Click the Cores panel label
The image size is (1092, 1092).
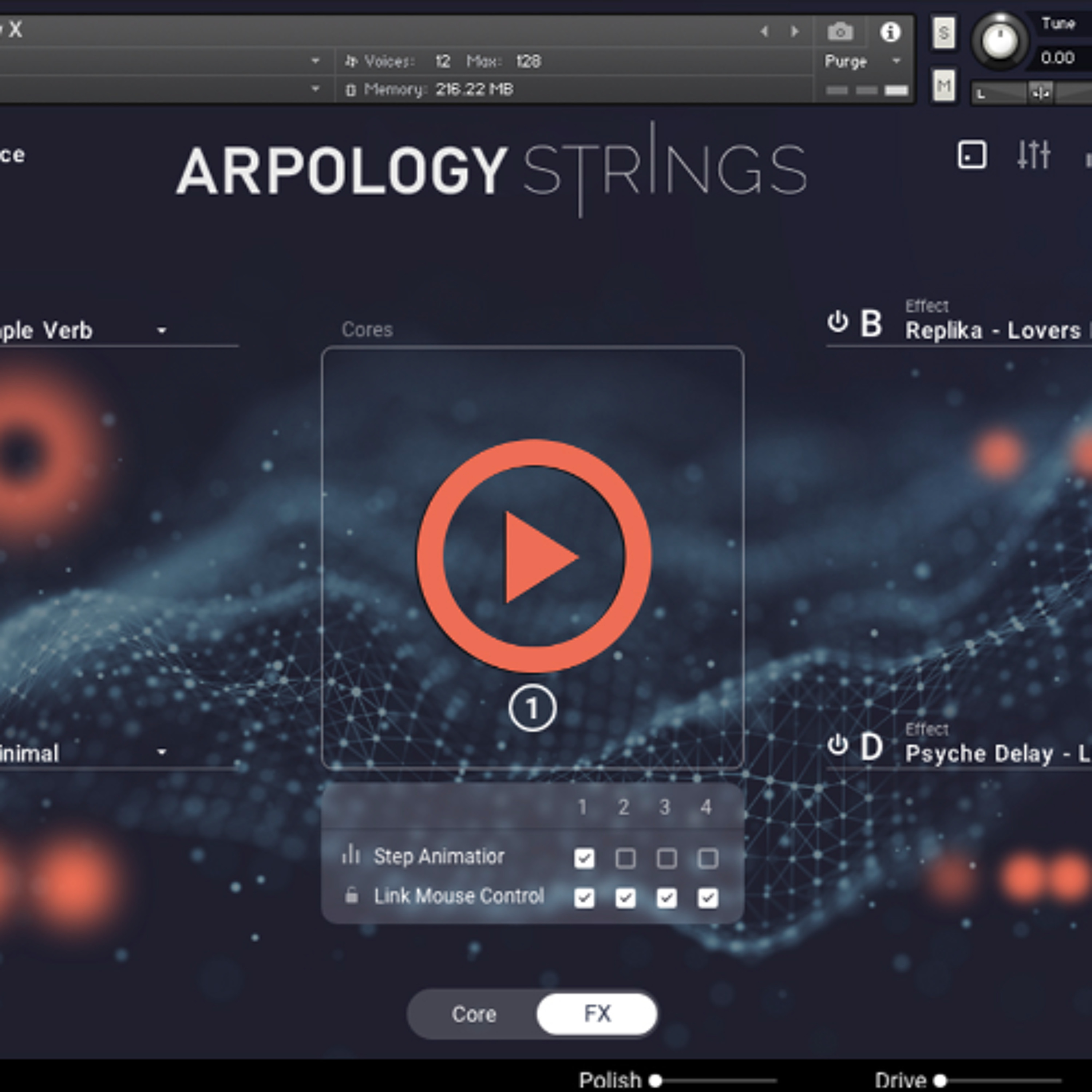pos(367,329)
